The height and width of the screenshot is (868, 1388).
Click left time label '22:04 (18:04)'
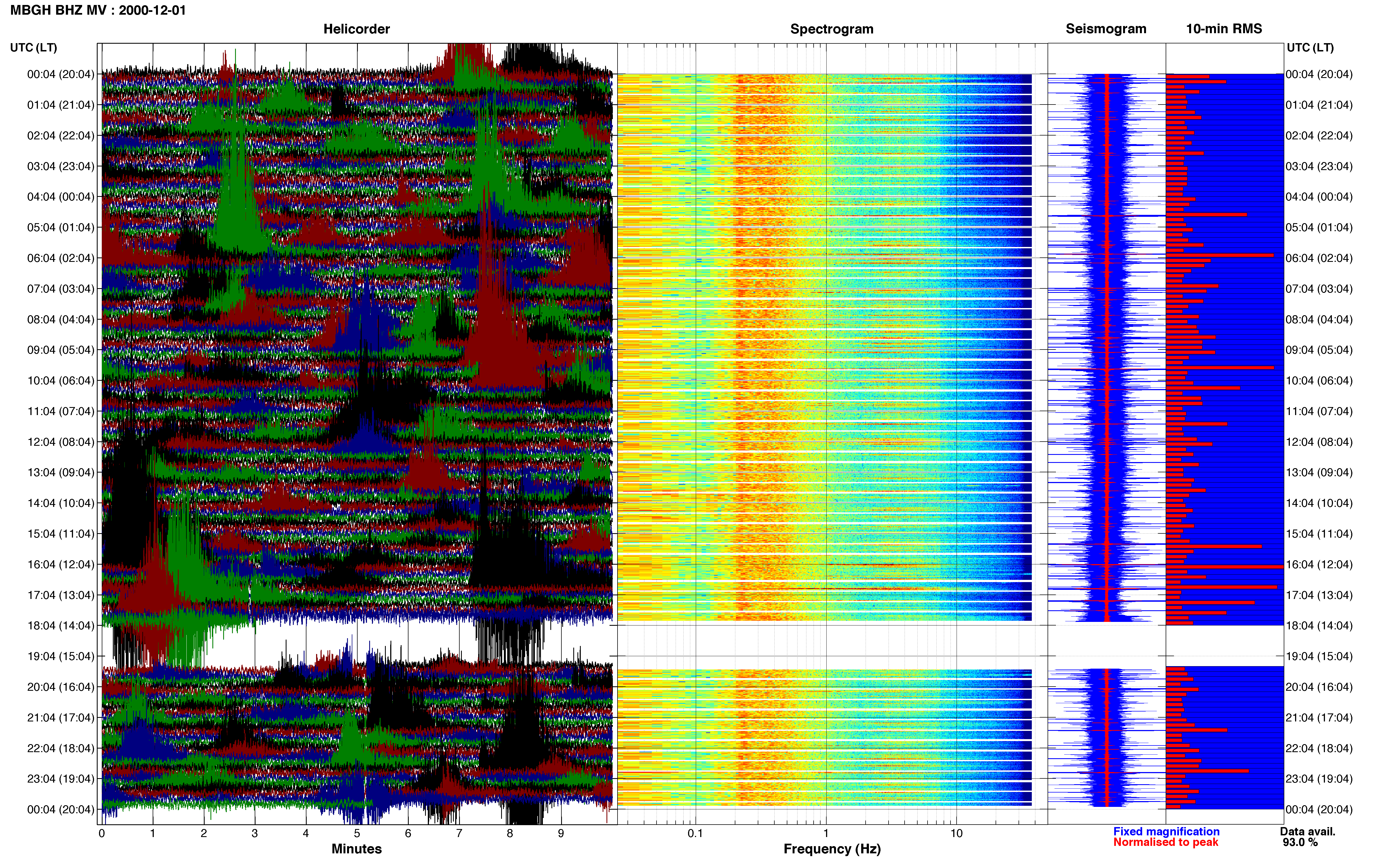point(60,748)
